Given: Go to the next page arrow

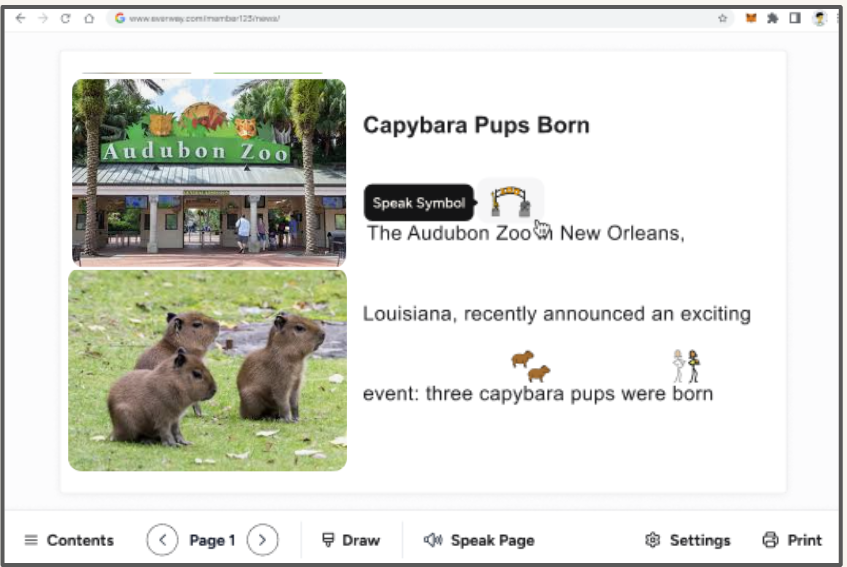Looking at the screenshot, I should coord(263,539).
